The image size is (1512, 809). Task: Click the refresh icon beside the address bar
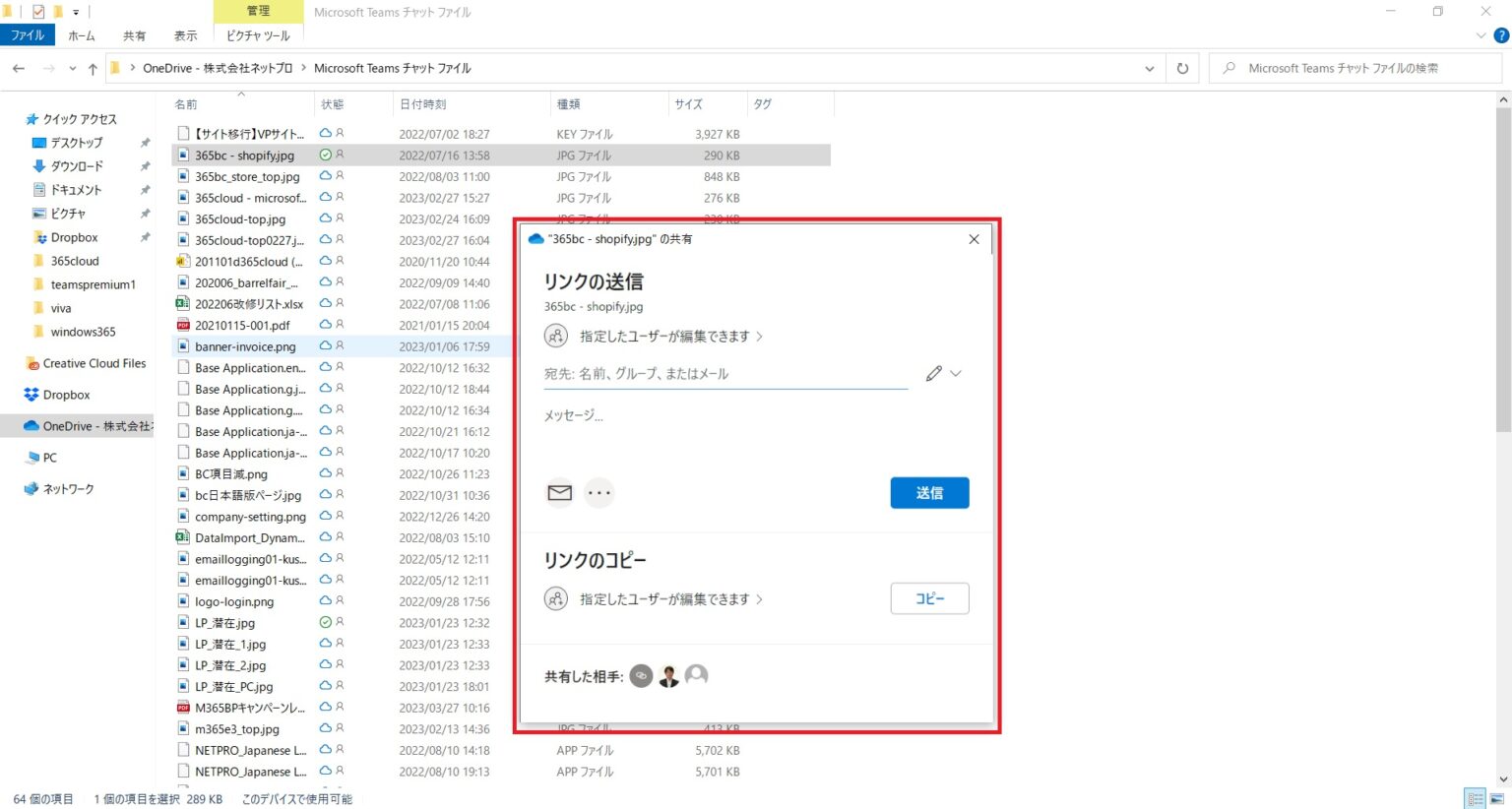pos(1181,68)
